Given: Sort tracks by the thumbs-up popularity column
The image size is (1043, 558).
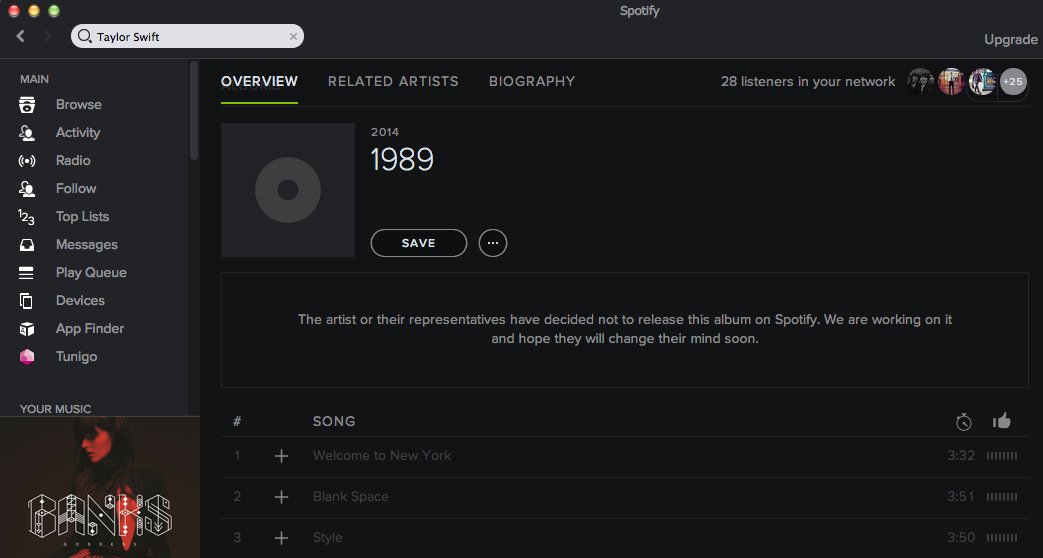Looking at the screenshot, I should click(1001, 421).
